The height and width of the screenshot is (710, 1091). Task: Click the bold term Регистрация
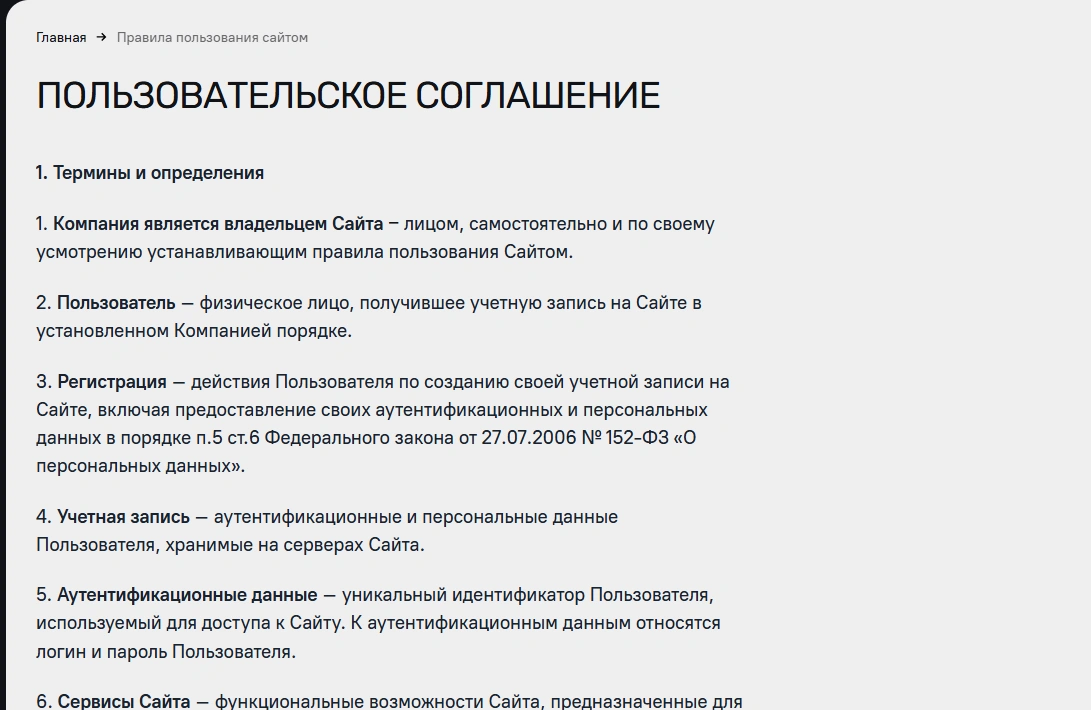pos(112,382)
